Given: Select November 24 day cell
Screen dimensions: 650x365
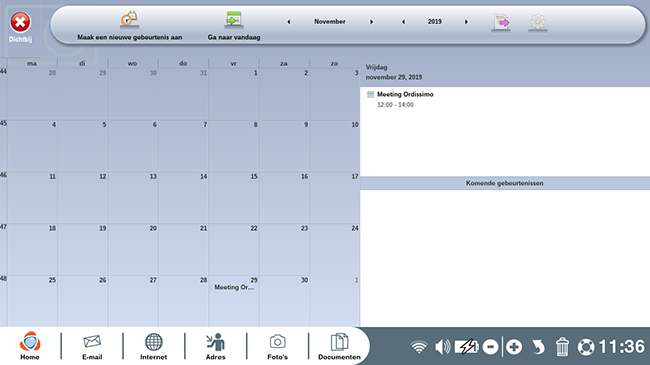Looking at the screenshot, I should pos(335,250).
